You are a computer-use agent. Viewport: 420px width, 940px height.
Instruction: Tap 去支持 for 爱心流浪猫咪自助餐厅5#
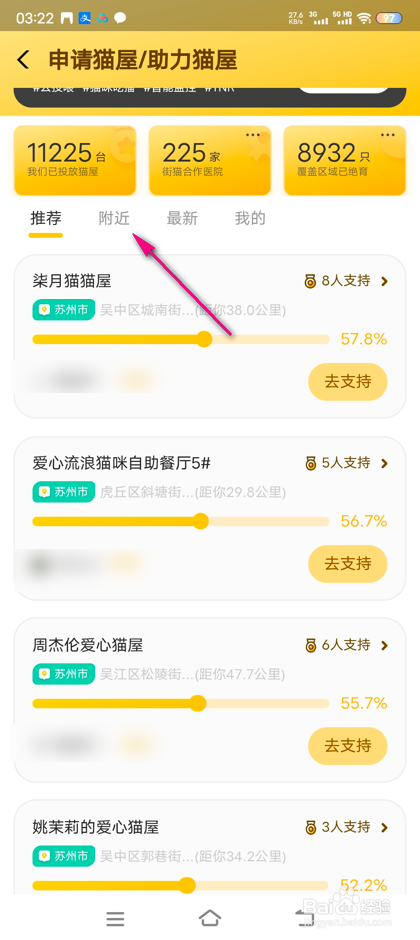[348, 564]
